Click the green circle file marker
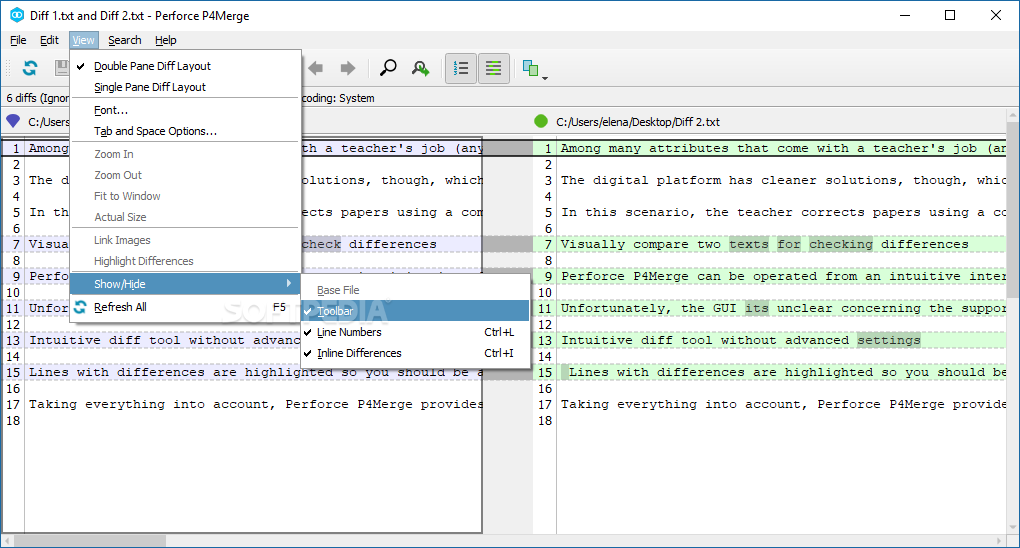This screenshot has width=1020, height=548. (541, 121)
